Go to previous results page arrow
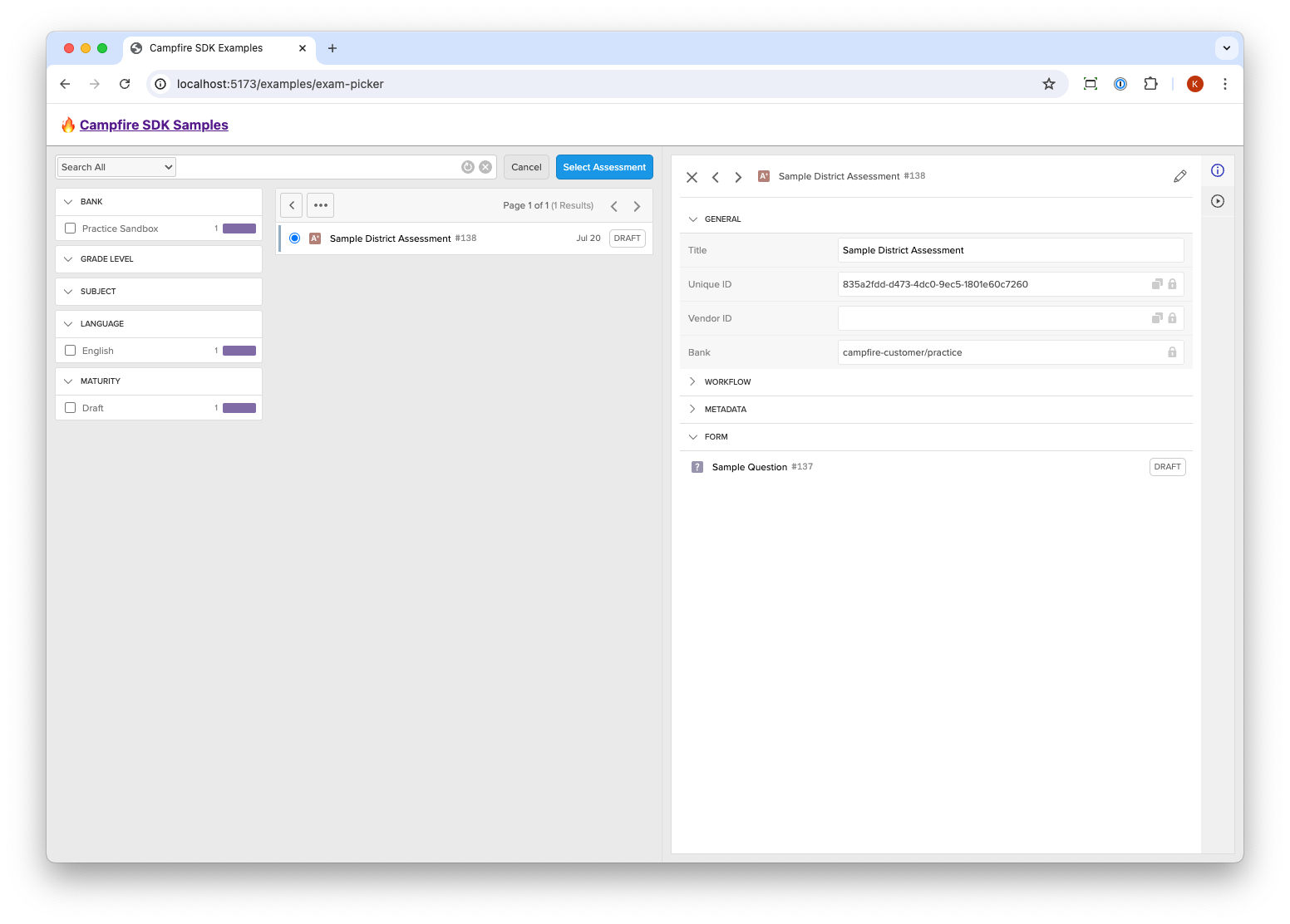1290x924 pixels. click(614, 206)
